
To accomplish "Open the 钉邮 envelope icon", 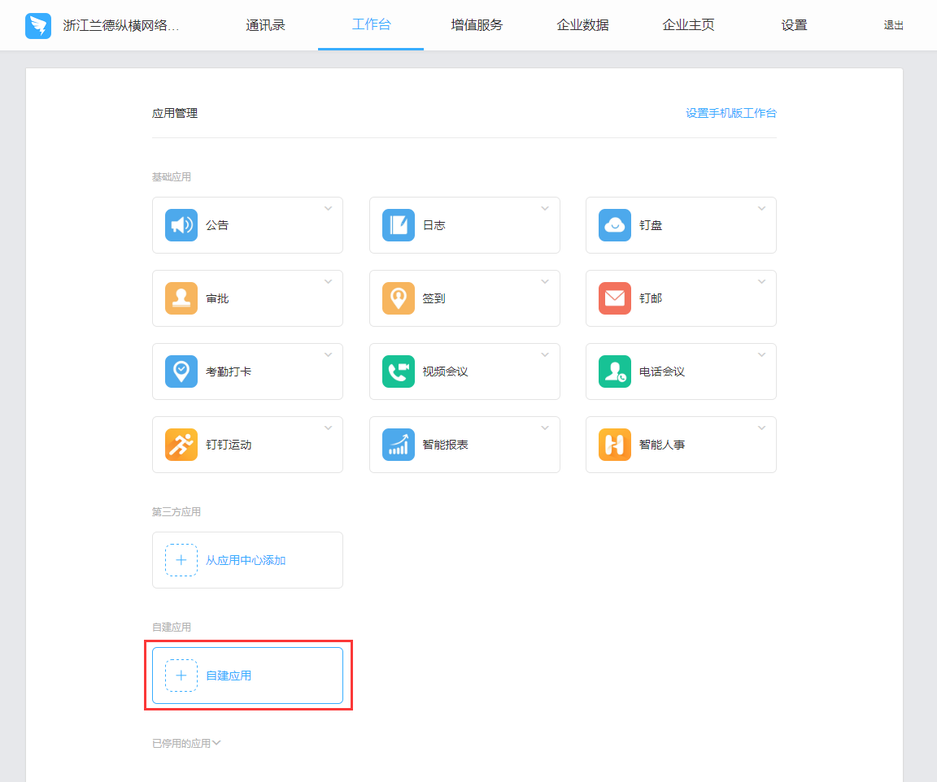I will (x=615, y=298).
